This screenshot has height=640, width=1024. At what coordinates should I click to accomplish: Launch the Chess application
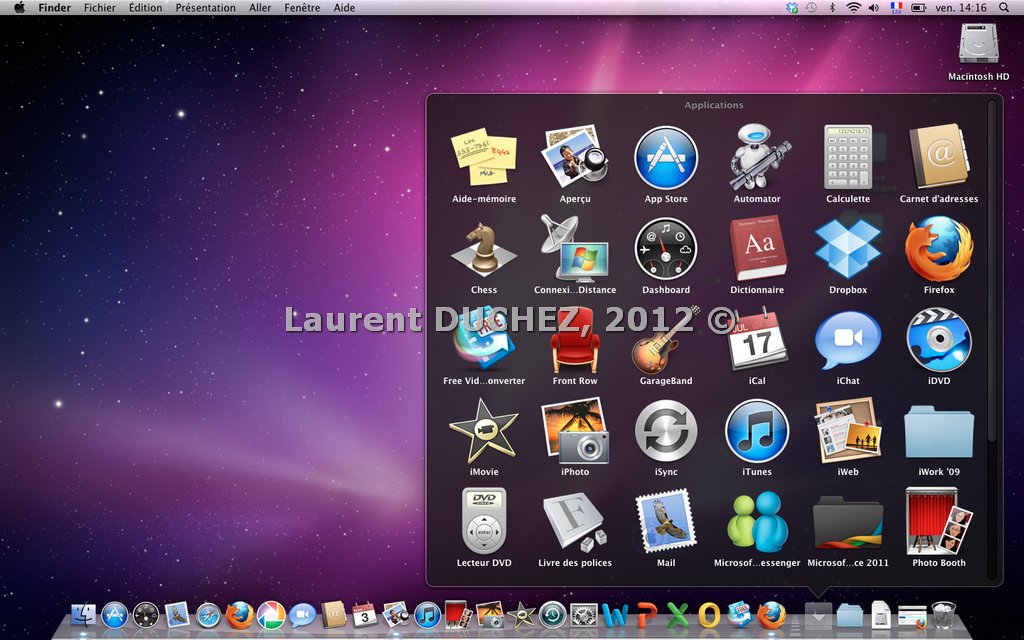(x=484, y=249)
